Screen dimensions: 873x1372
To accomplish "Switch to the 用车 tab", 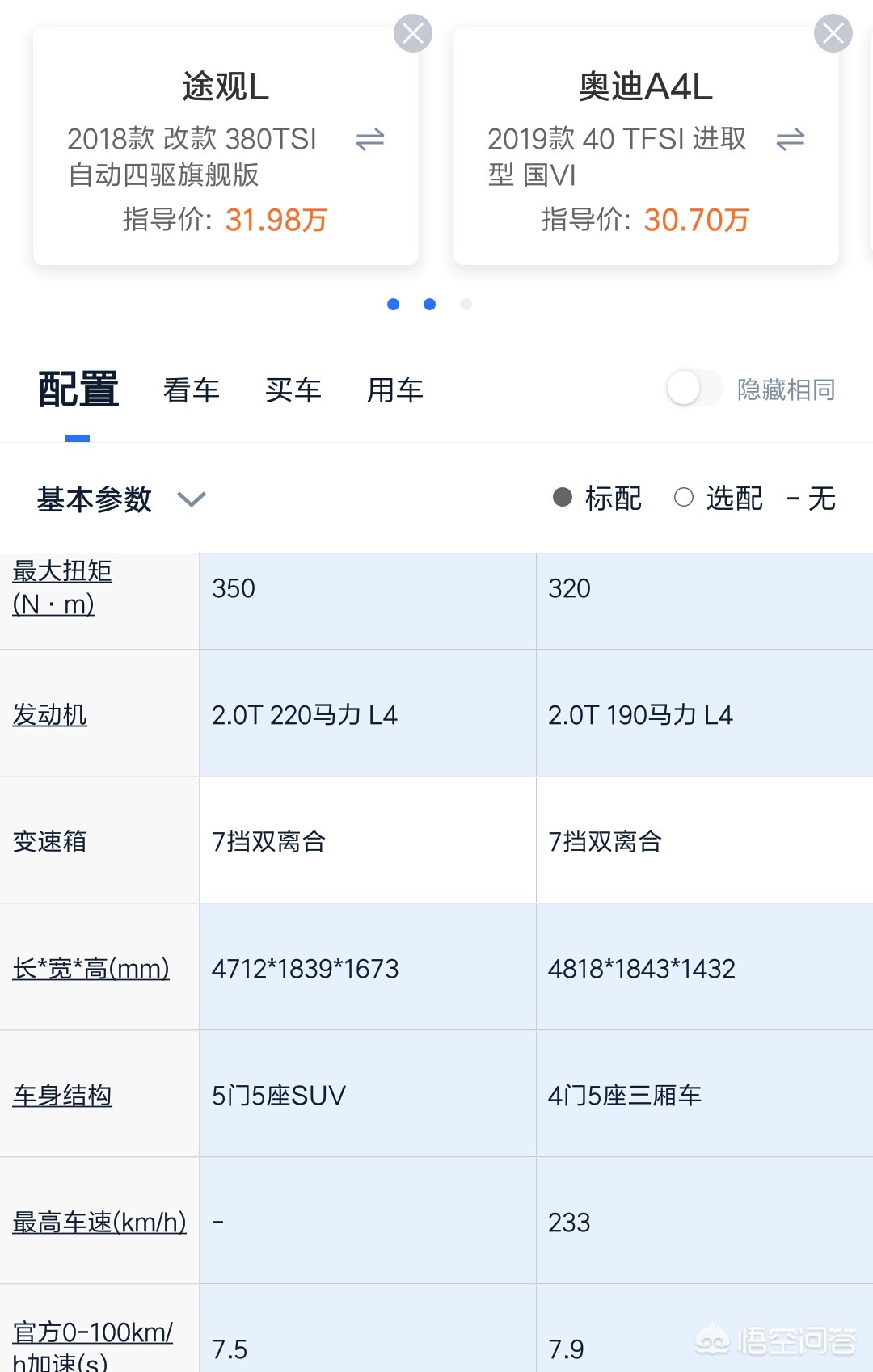I will click(395, 390).
